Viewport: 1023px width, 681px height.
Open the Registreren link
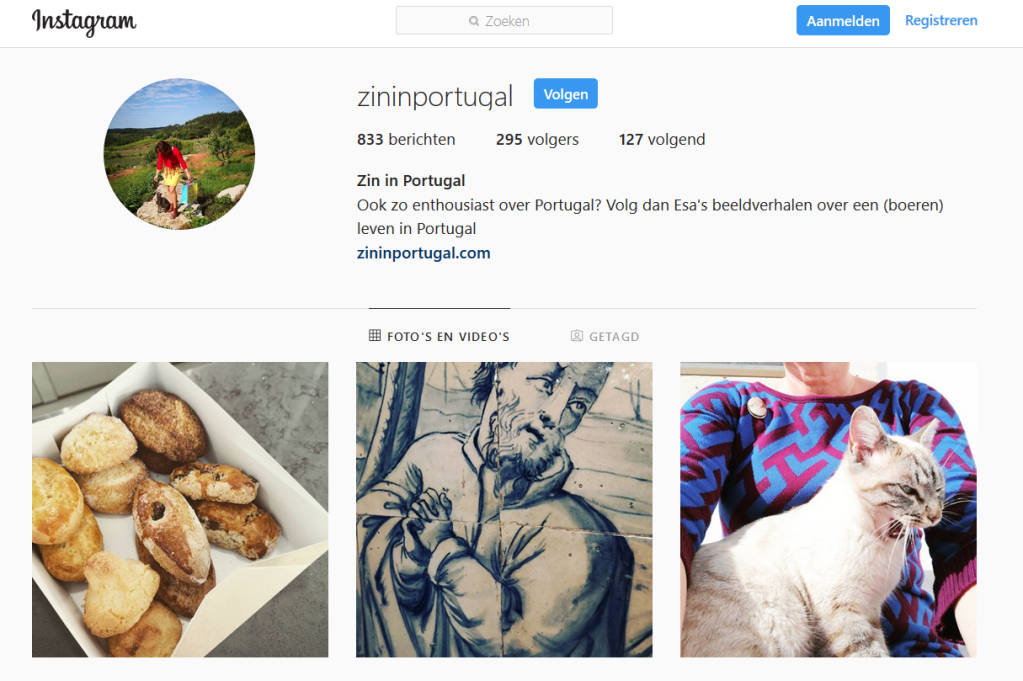pyautogui.click(x=941, y=20)
